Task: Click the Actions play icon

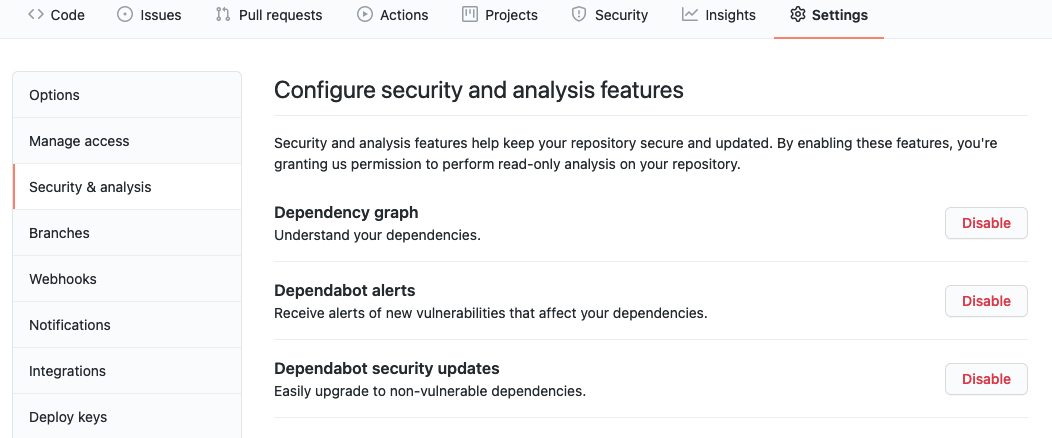Action: click(x=365, y=15)
